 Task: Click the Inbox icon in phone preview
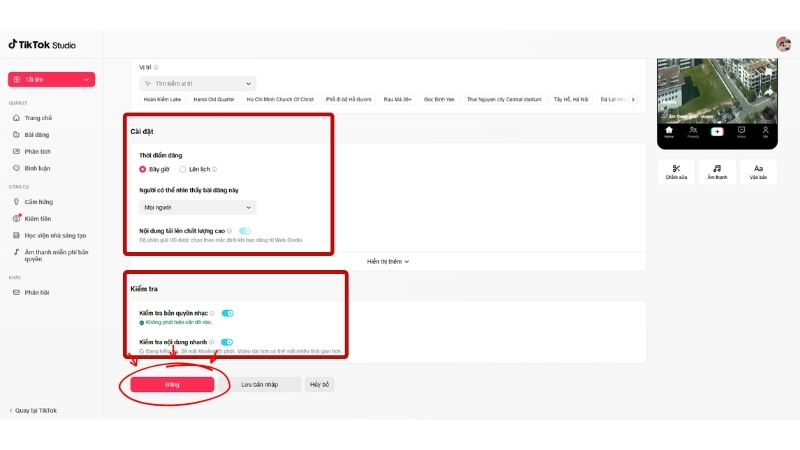[x=741, y=133]
